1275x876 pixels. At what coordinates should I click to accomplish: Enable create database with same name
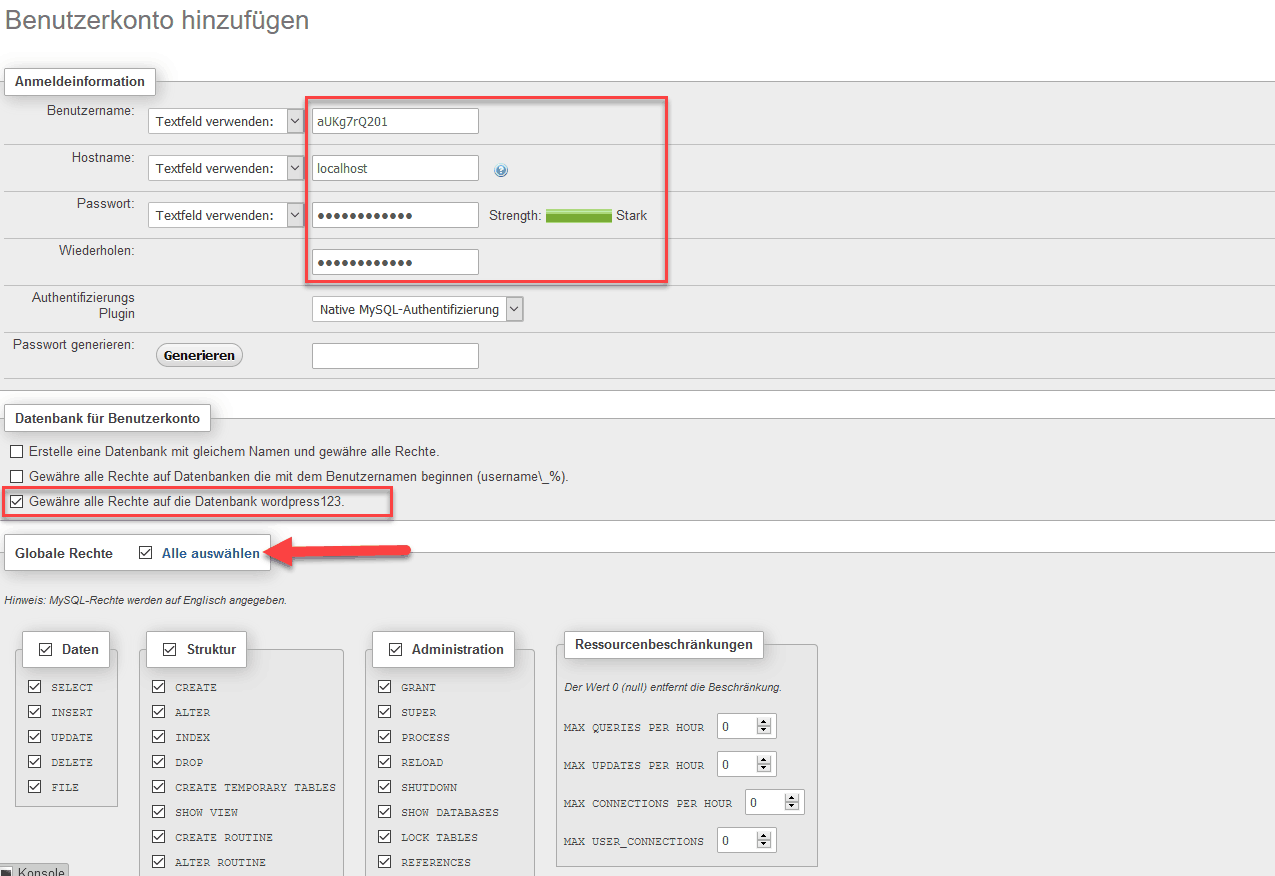(16, 452)
